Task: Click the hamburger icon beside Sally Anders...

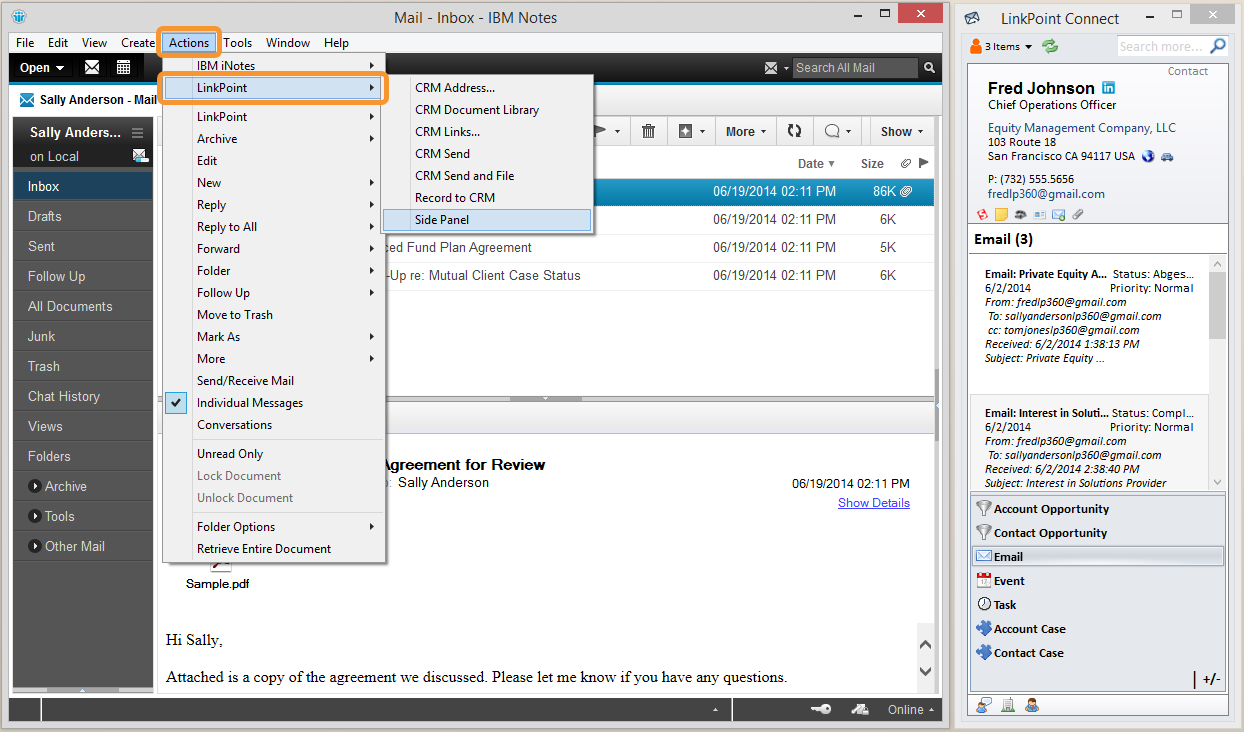Action: 137,133
